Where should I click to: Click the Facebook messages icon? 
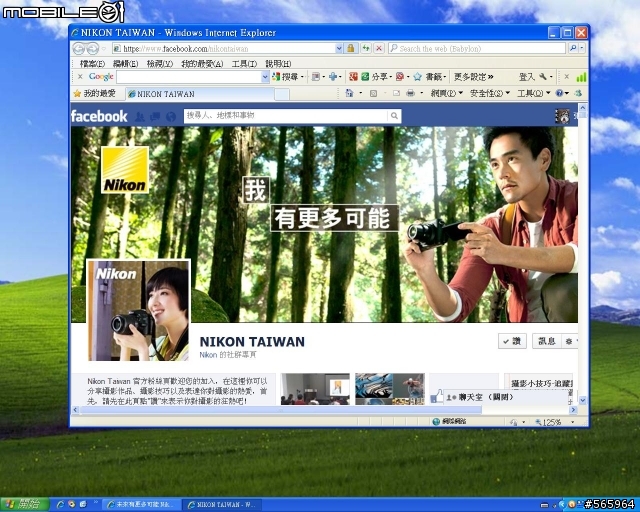click(155, 117)
